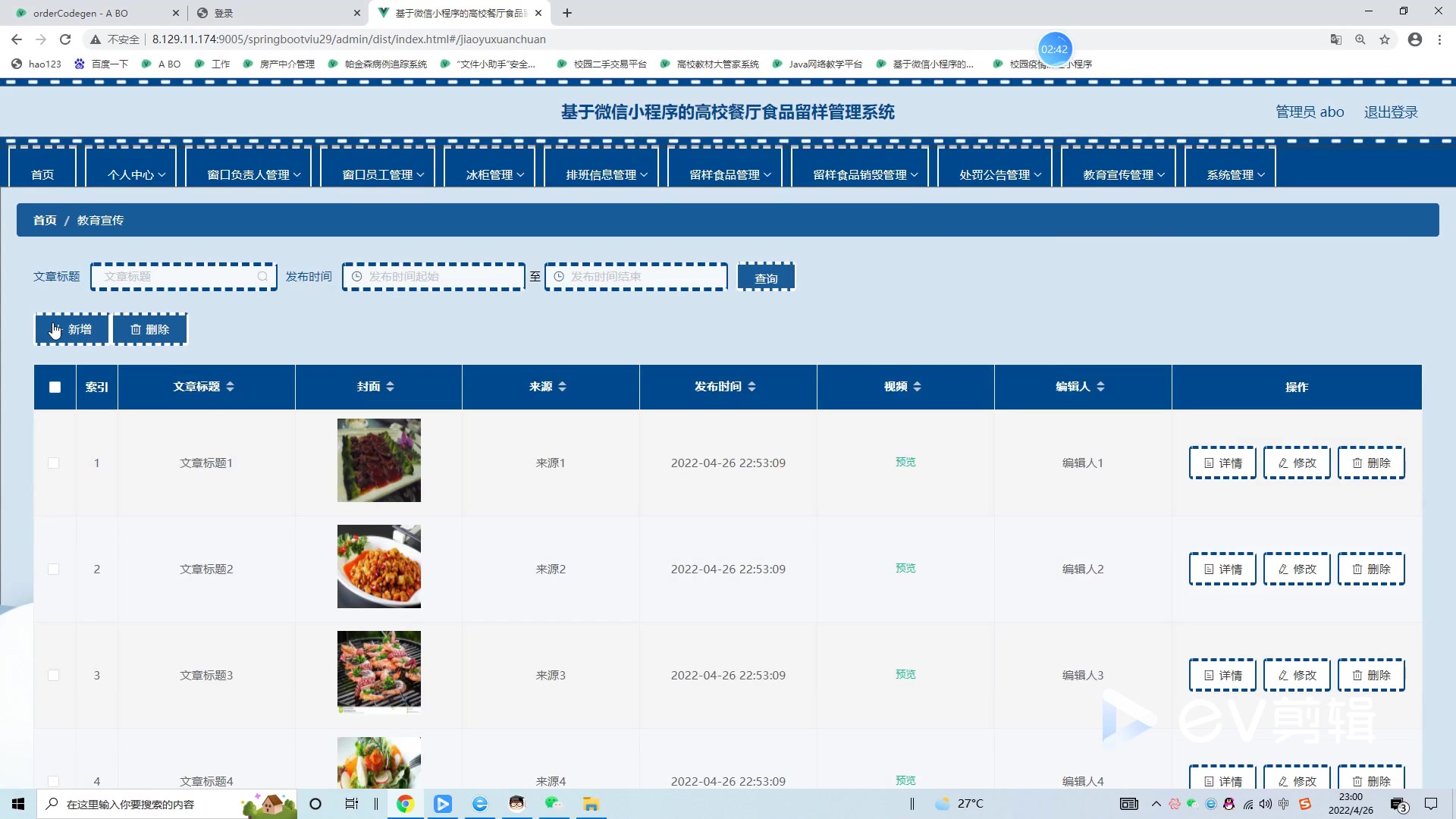Image resolution: width=1456 pixels, height=819 pixels.
Task: Click the 查询 search button
Action: tap(766, 278)
